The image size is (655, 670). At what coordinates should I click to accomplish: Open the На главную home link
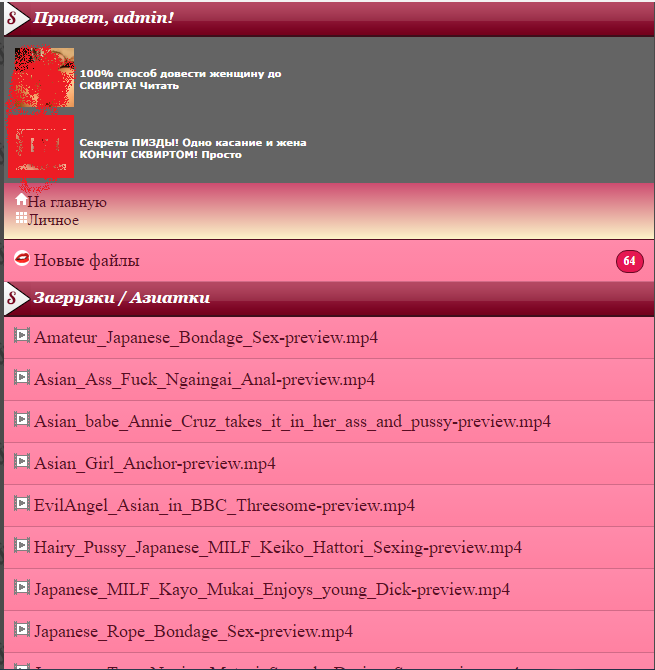pyautogui.click(x=67, y=202)
